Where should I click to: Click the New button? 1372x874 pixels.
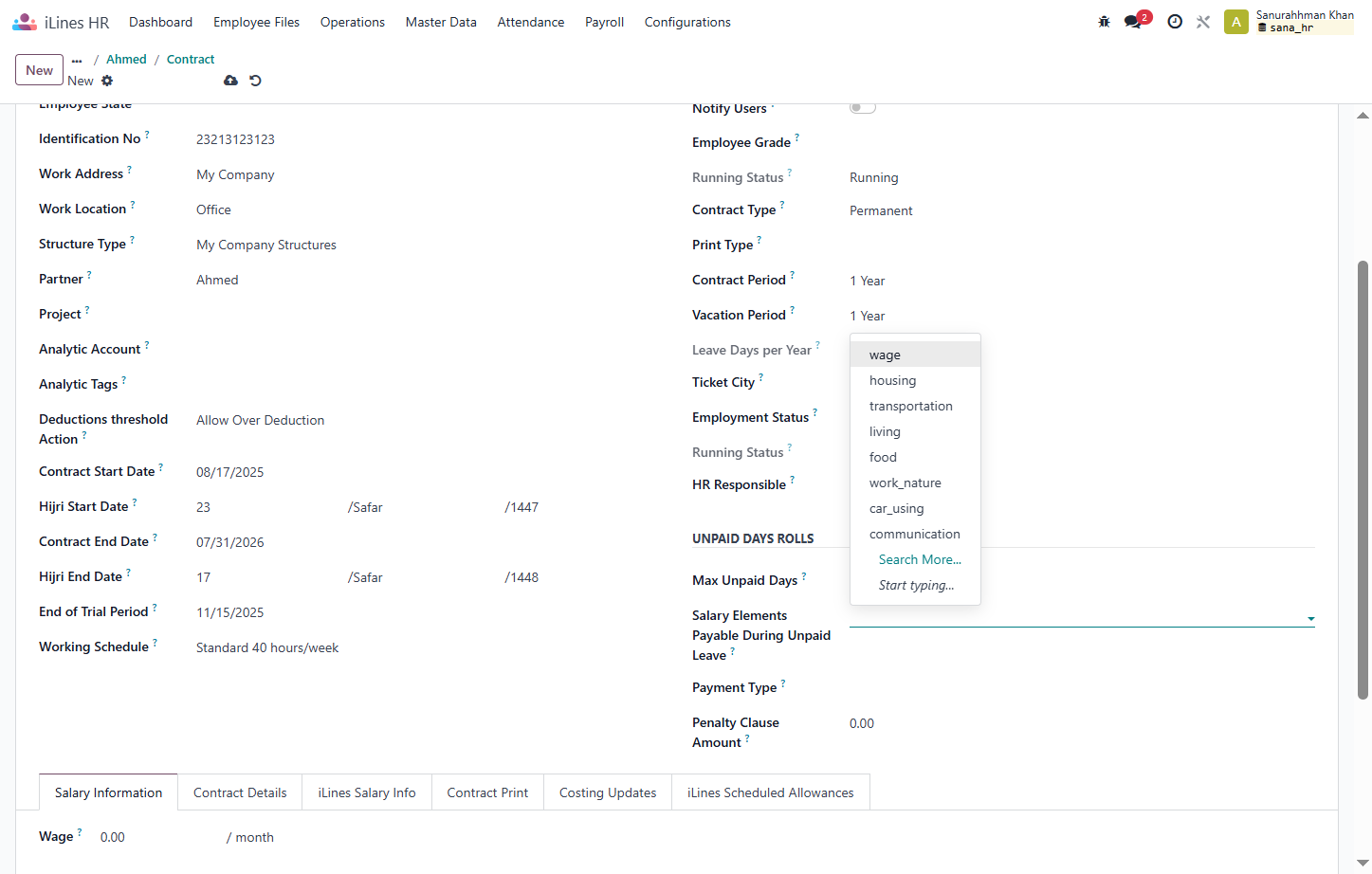(x=40, y=70)
